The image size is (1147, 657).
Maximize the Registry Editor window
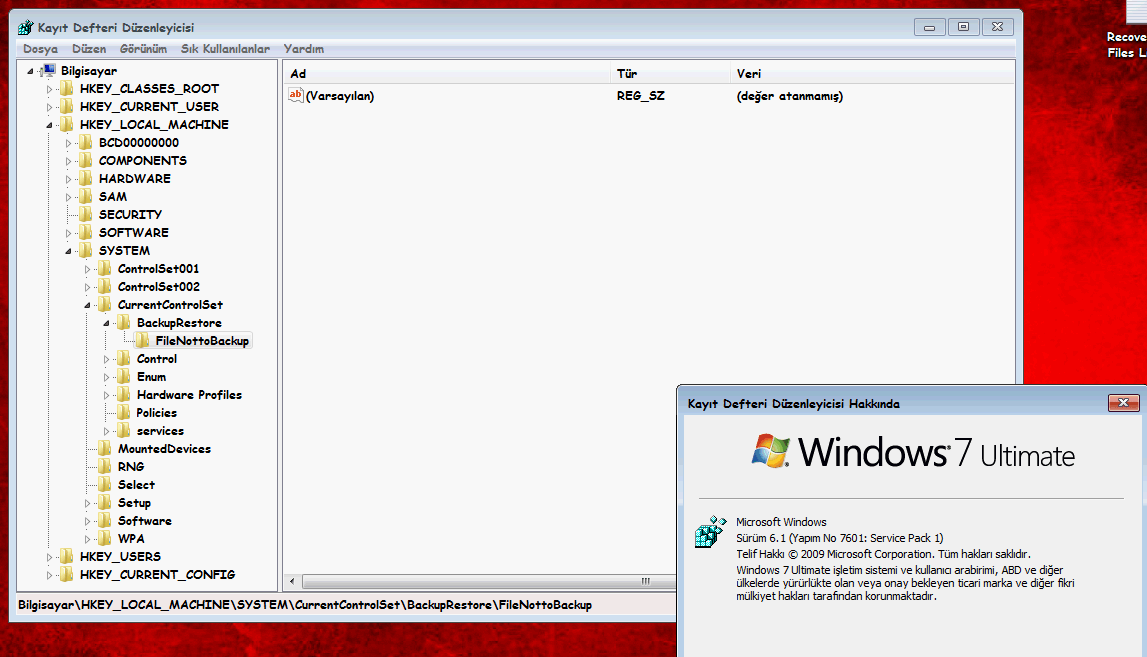click(x=963, y=27)
